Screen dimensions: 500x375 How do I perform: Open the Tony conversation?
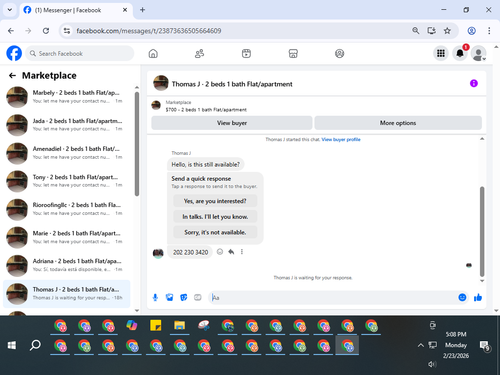(x=67, y=181)
